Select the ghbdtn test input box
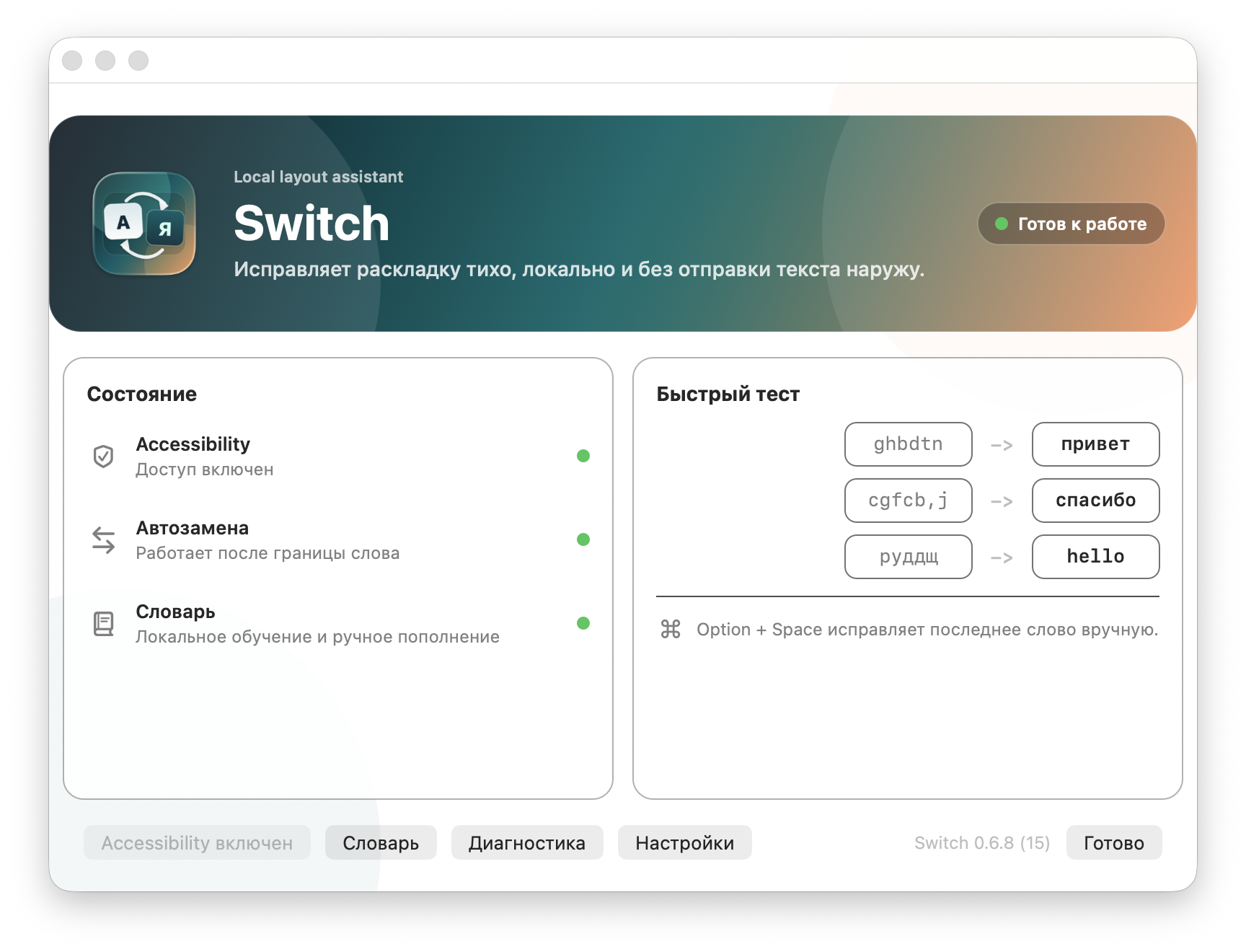 click(x=909, y=444)
